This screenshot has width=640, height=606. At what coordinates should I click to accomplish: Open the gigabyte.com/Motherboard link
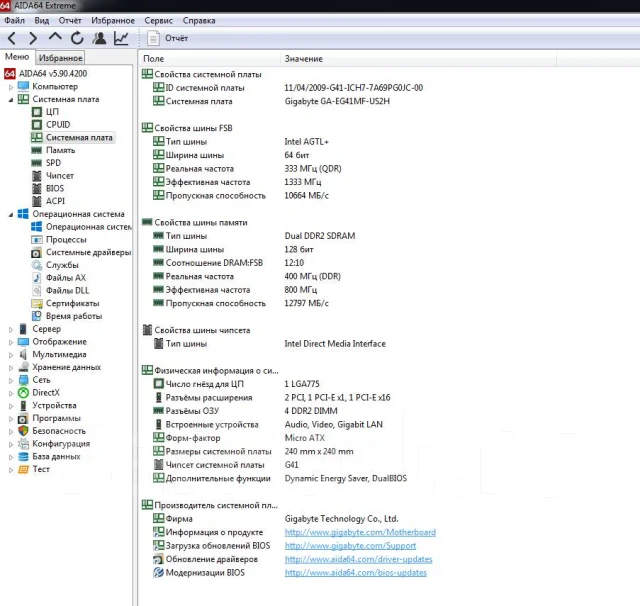tap(360, 532)
